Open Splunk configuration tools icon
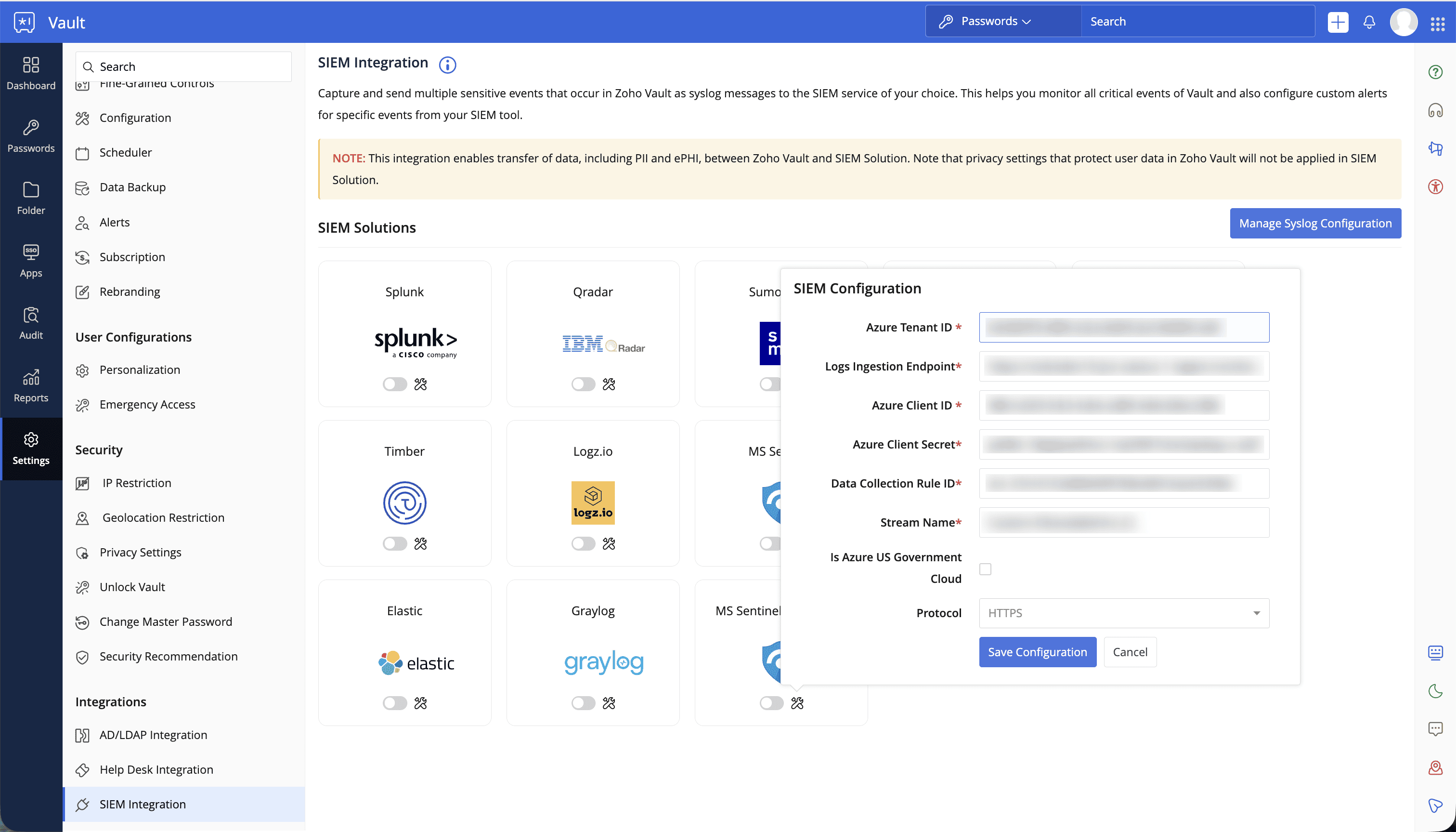 click(x=420, y=384)
